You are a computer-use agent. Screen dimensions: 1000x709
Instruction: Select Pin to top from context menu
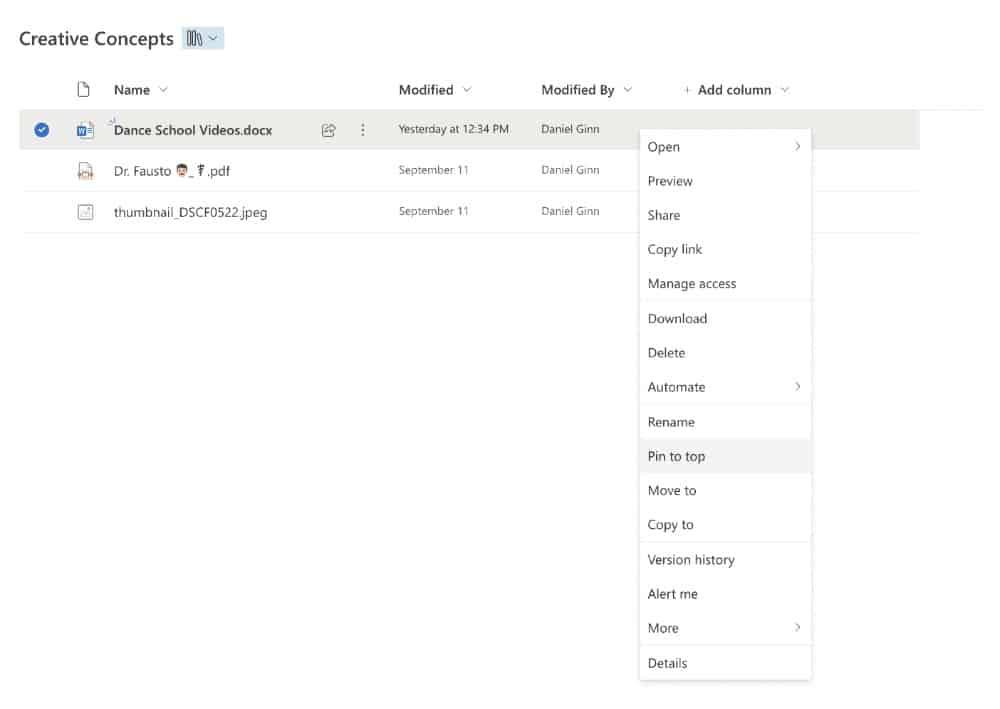pos(676,456)
